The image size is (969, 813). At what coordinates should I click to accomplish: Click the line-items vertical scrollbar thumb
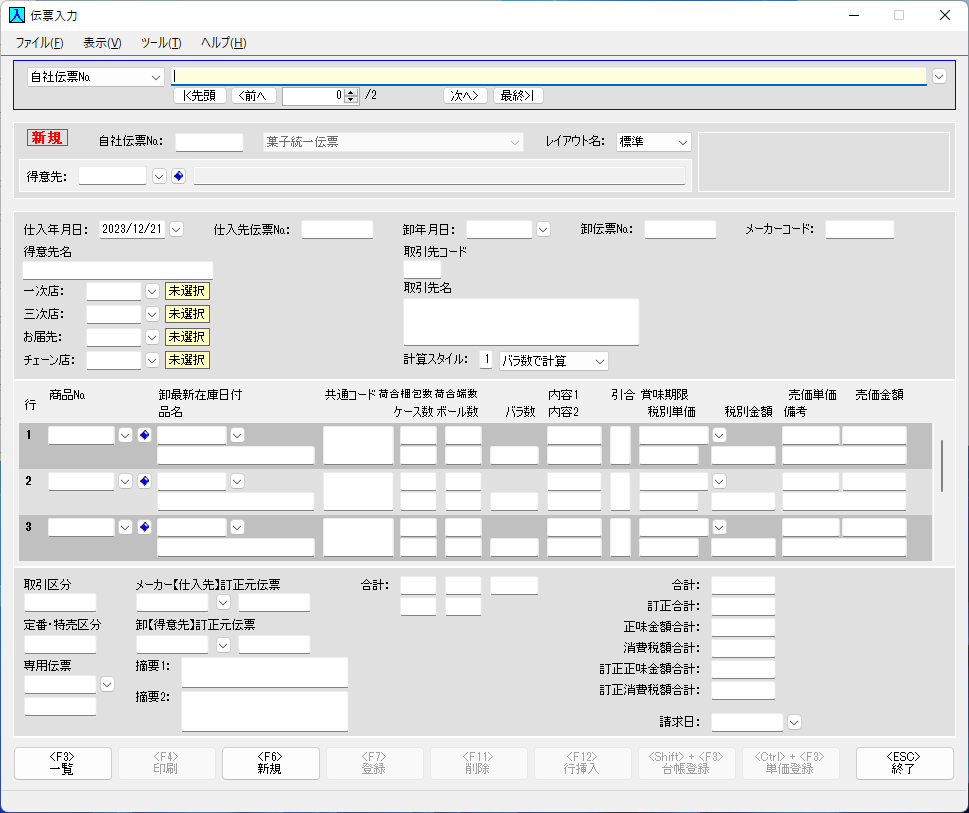pyautogui.click(x=942, y=466)
